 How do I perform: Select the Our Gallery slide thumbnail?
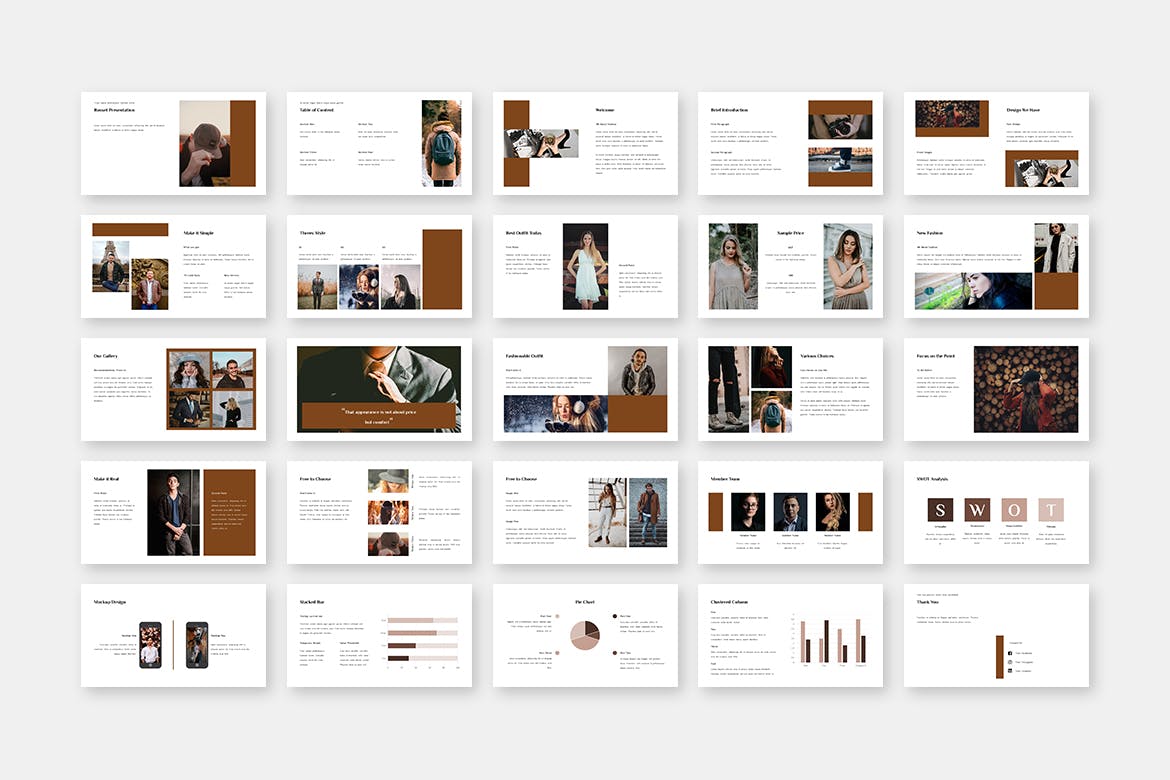pos(173,389)
